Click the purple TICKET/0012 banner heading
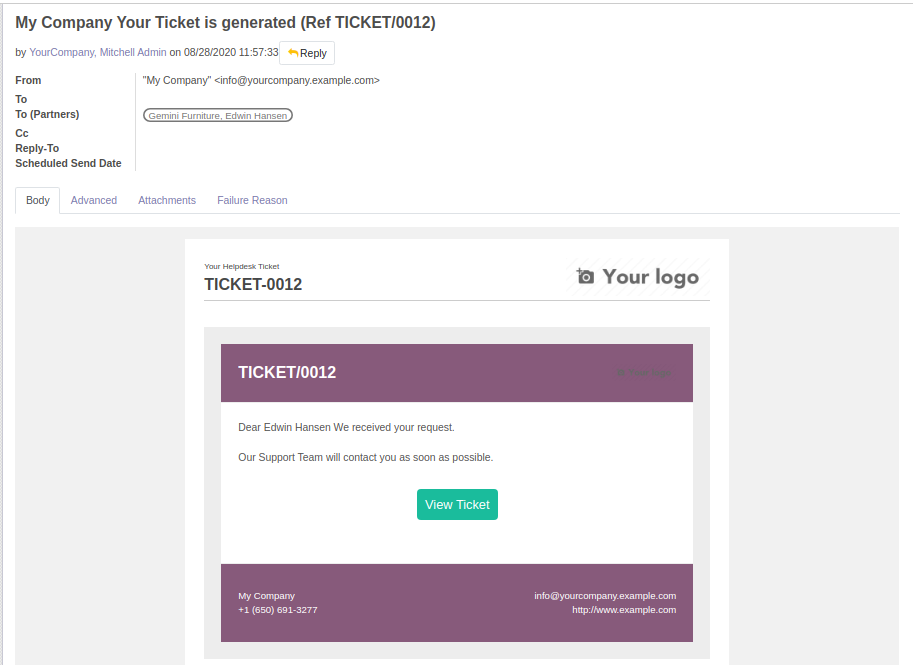 click(287, 372)
